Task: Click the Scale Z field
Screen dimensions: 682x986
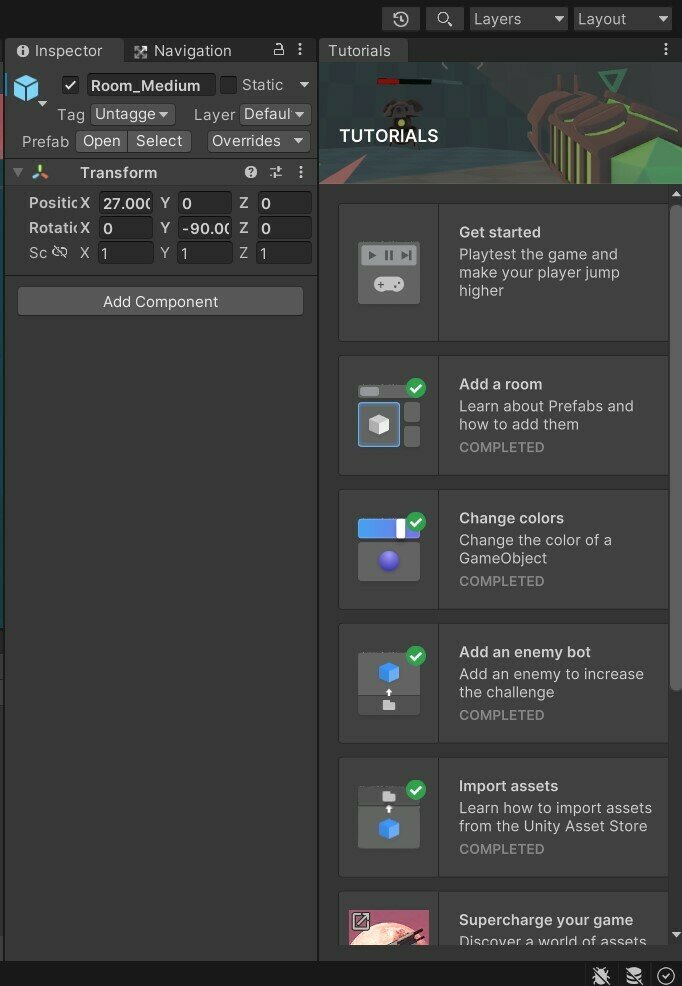Action: 284,253
